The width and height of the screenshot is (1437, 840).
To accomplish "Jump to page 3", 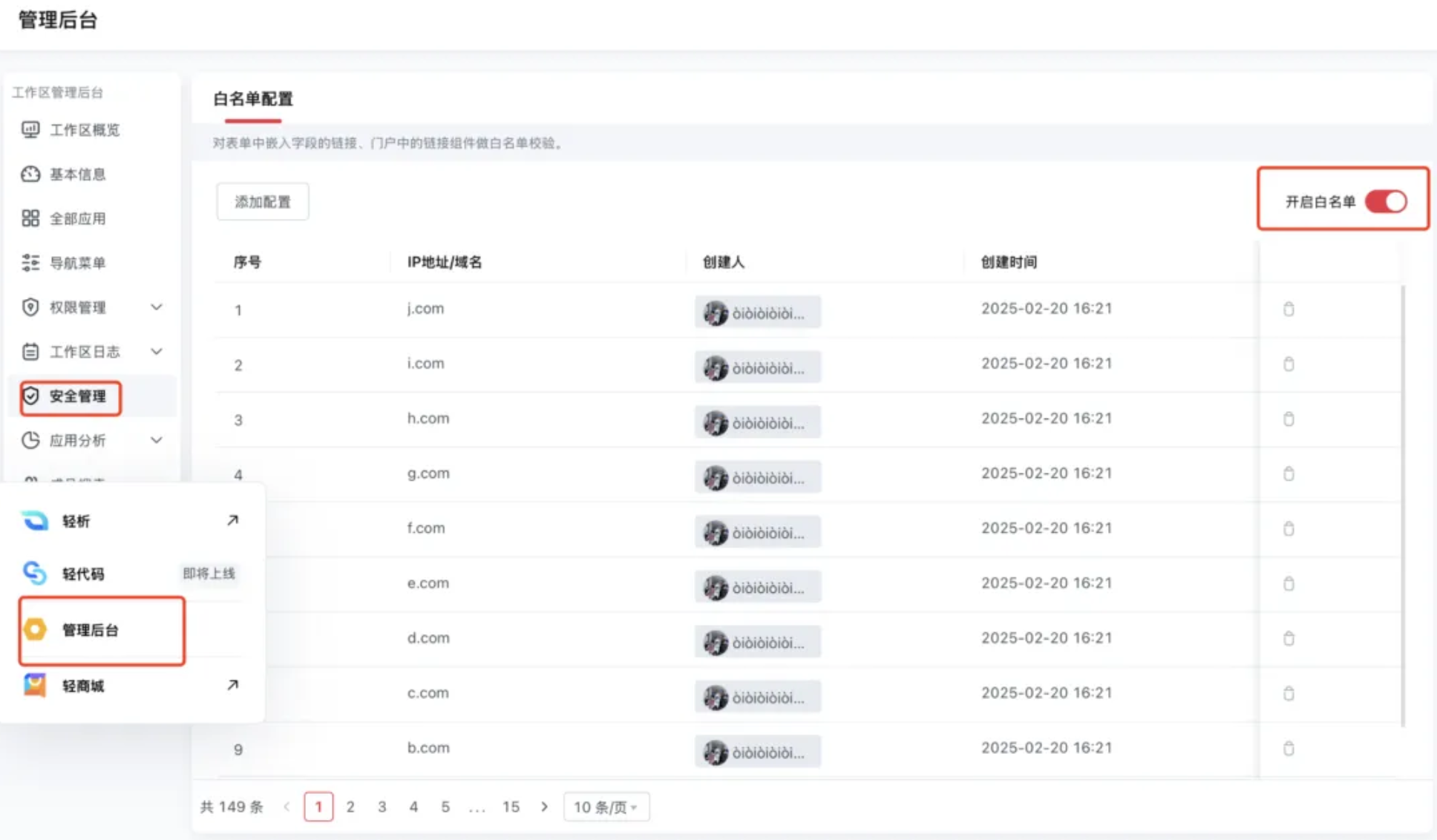I will 382,807.
